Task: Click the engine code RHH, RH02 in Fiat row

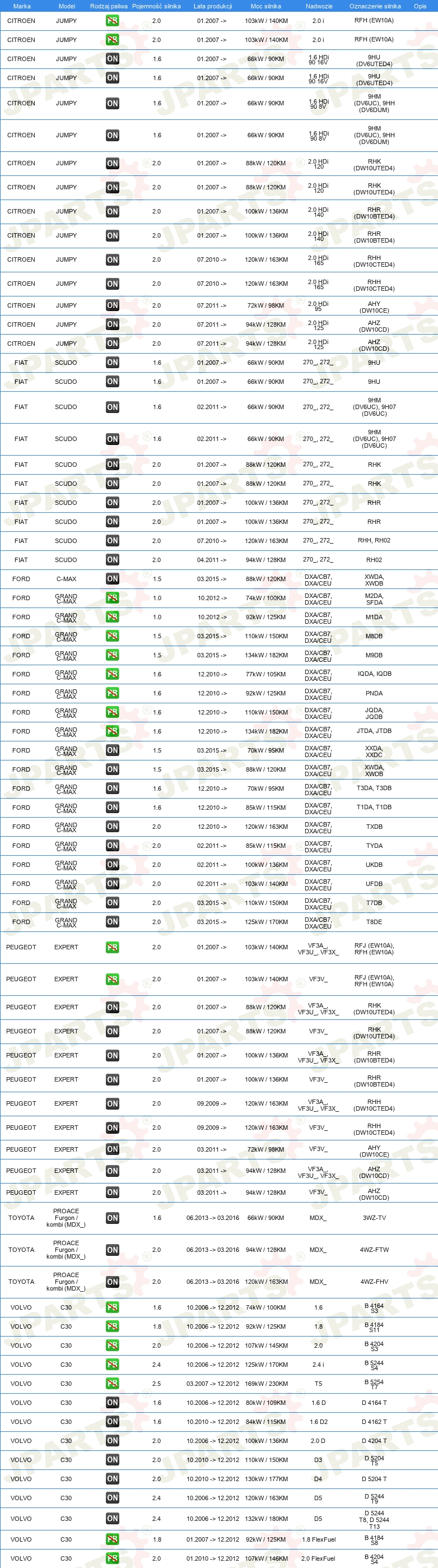Action: [x=374, y=541]
